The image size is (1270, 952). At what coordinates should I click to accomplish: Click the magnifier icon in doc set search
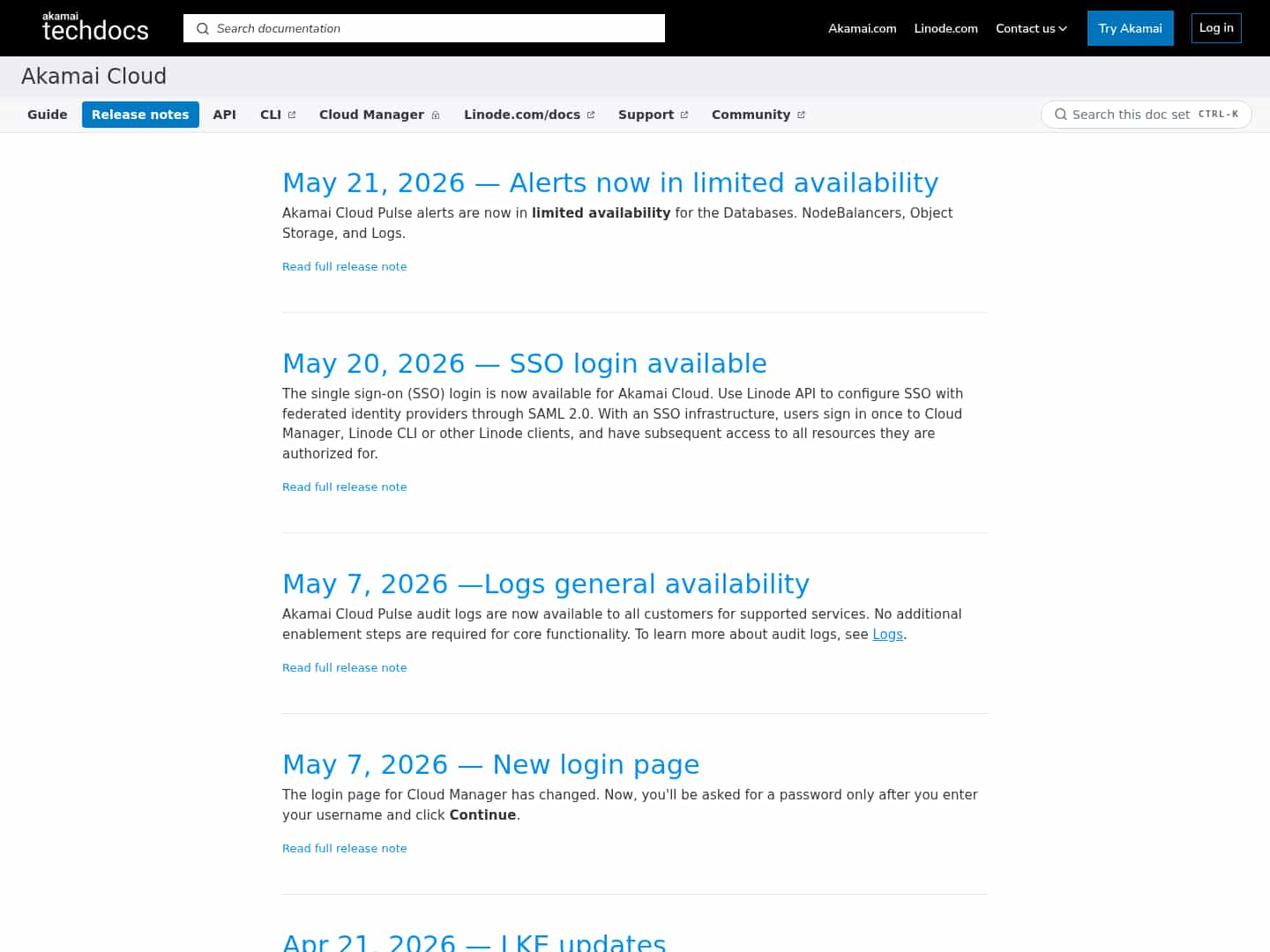[1061, 115]
